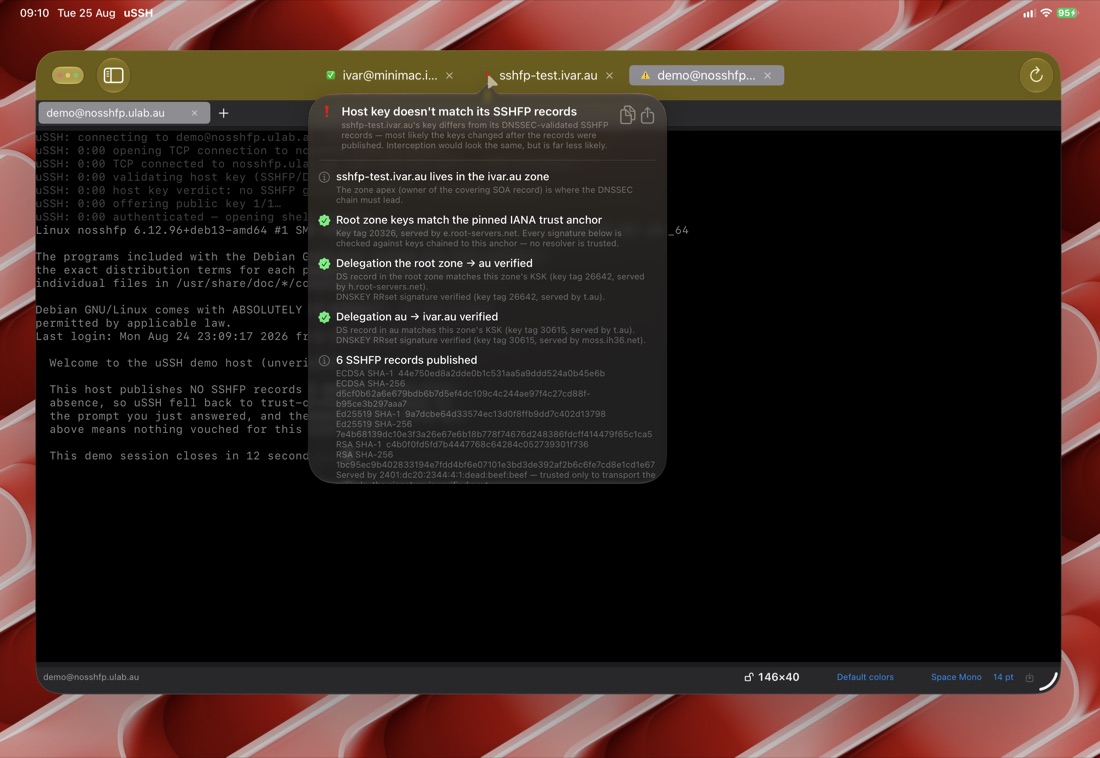The width and height of the screenshot is (1100, 758).
Task: Click the info icon beside ivar.au zone
Action: coord(324,177)
